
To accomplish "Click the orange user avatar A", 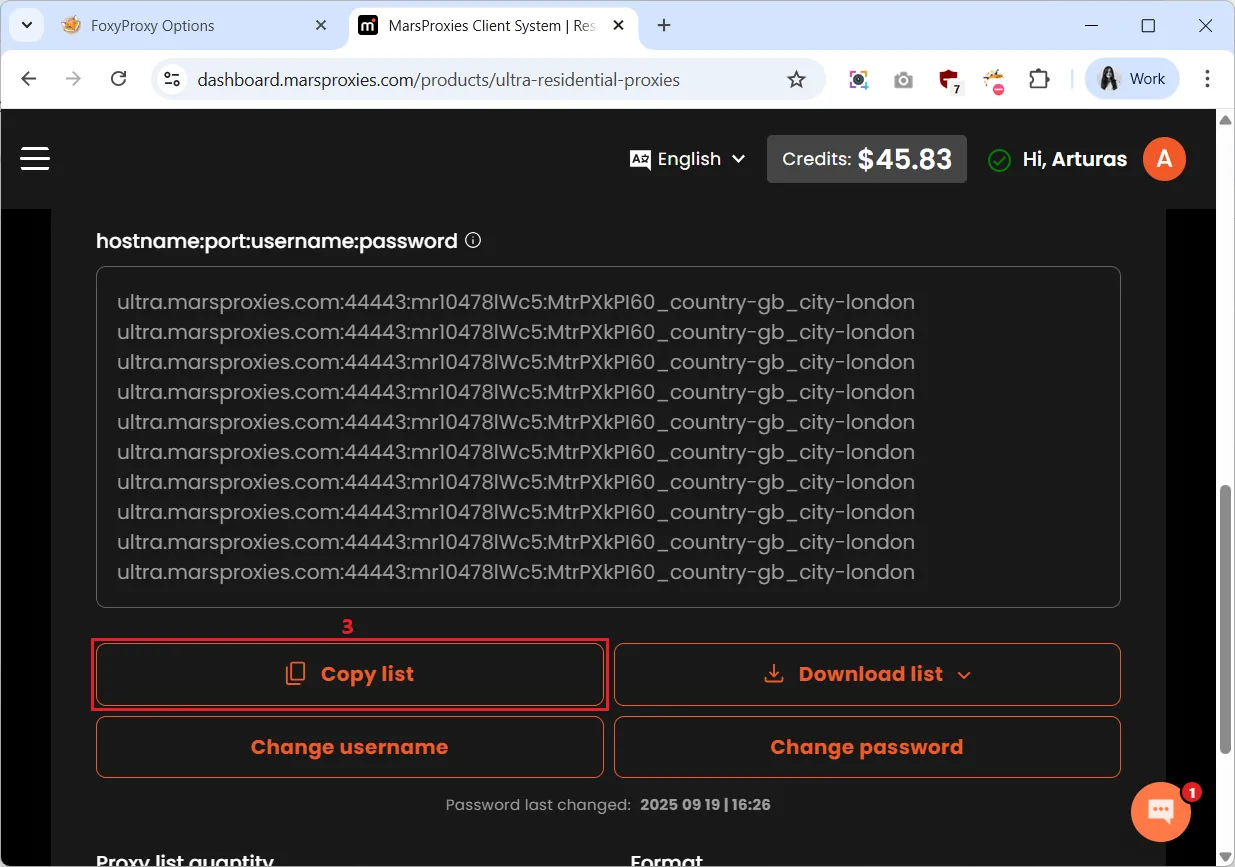I will tap(1164, 159).
